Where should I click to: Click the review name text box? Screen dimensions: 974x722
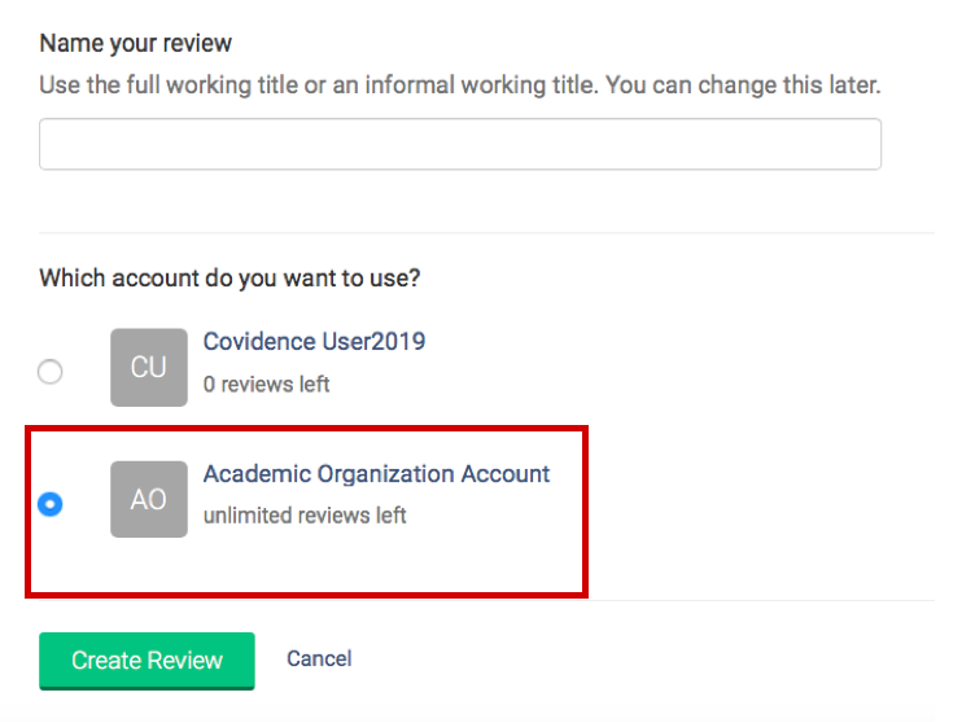click(460, 144)
